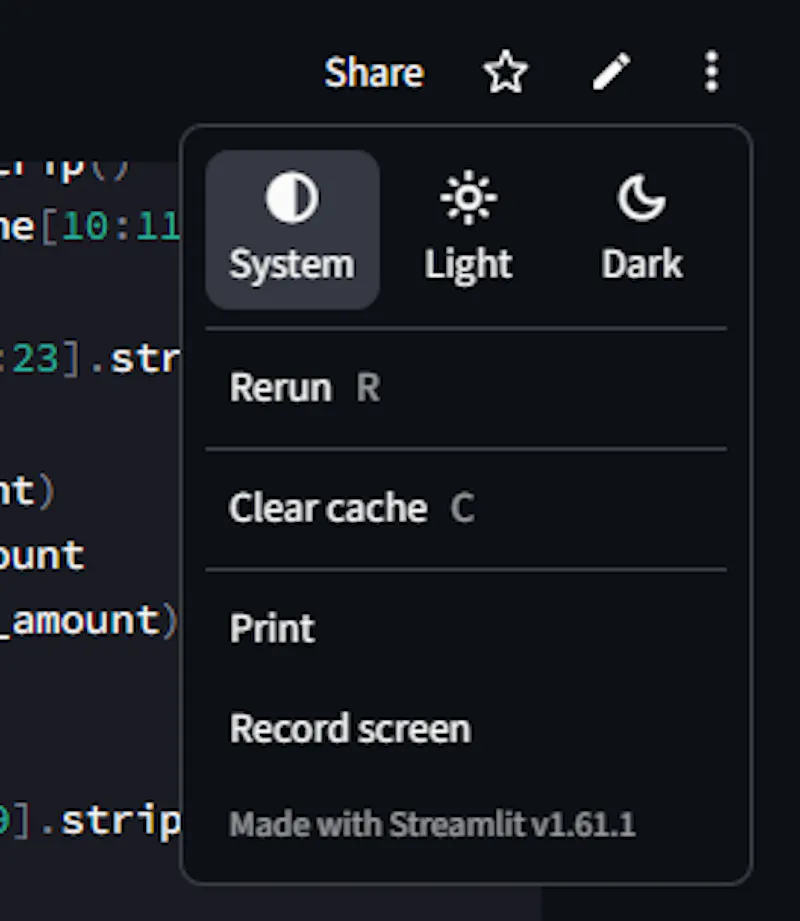Screen dimensions: 800x921
Task: Choose Rerun from the menu
Action: click(466, 388)
